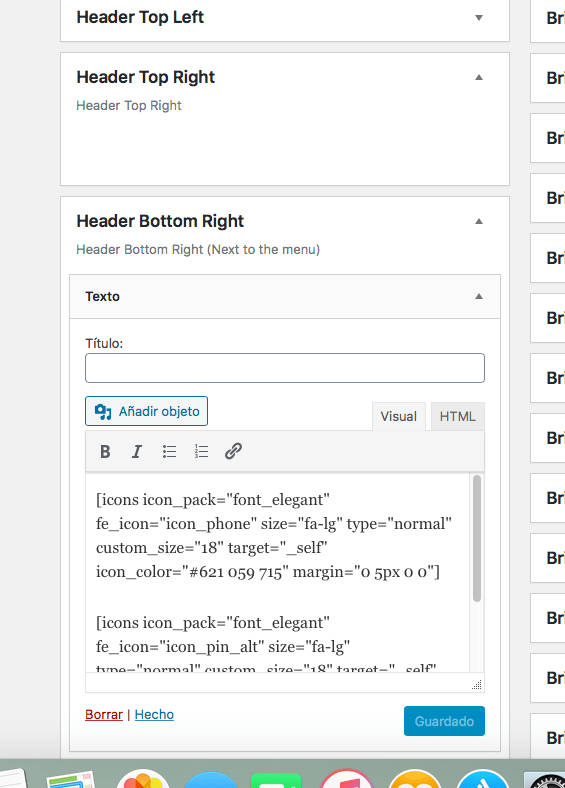The width and height of the screenshot is (565, 788).
Task: Insert a bulleted list in the editor
Action: pos(169,451)
